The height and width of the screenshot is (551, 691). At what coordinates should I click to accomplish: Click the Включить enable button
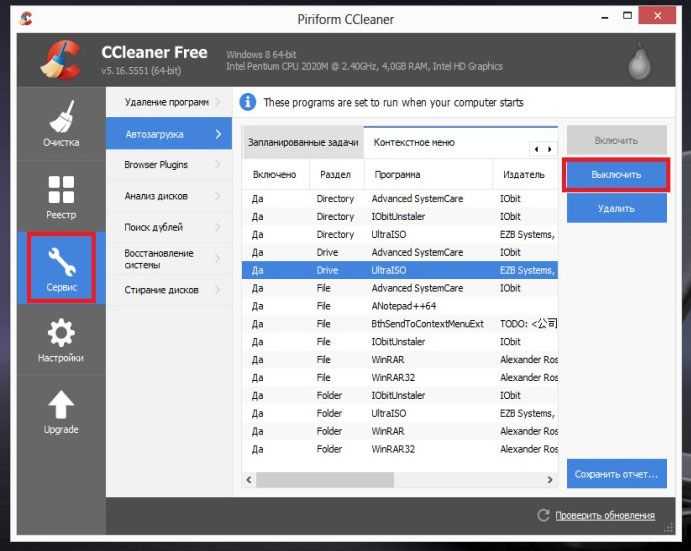click(x=616, y=140)
